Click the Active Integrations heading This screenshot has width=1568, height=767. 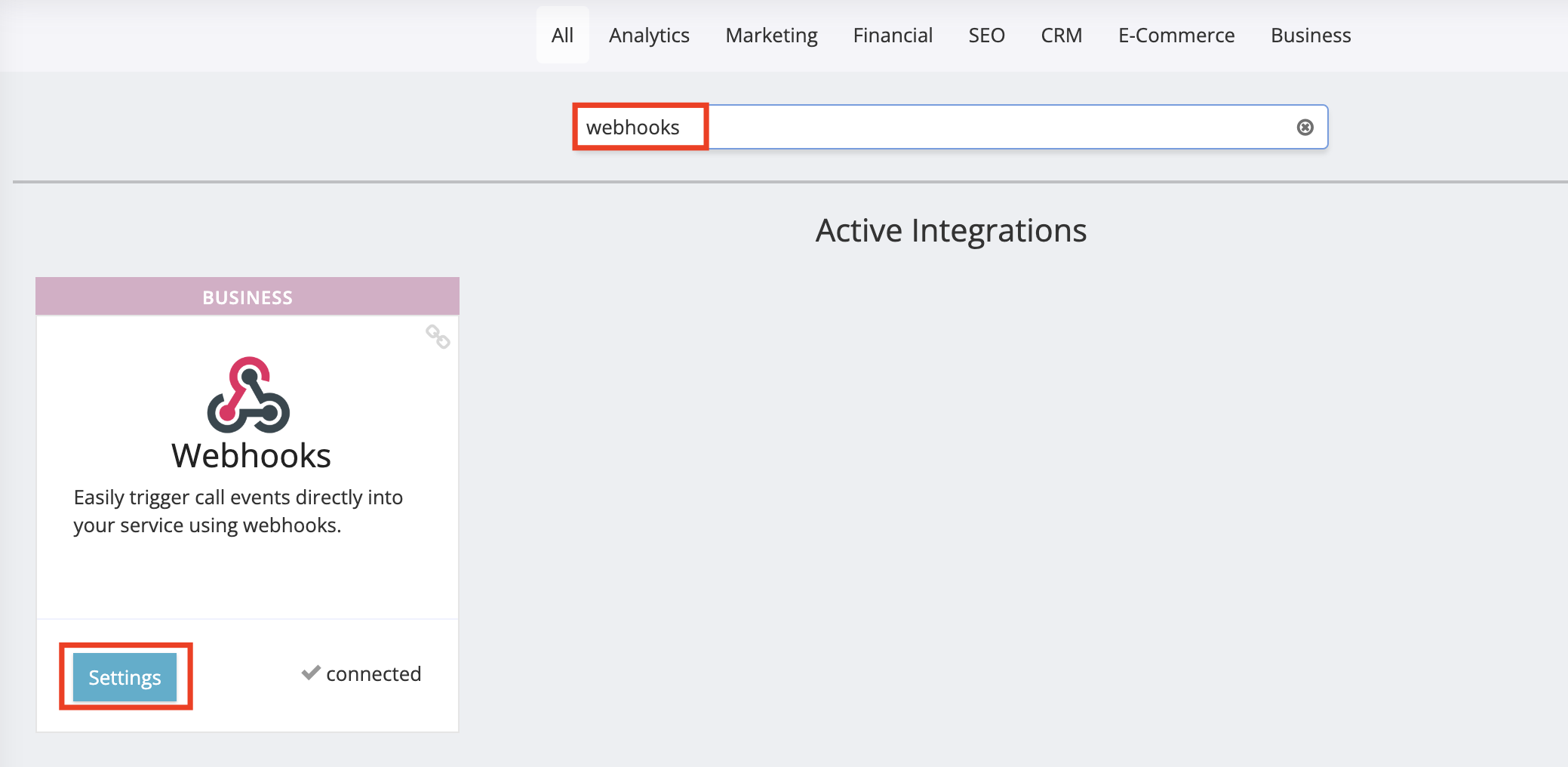point(951,230)
